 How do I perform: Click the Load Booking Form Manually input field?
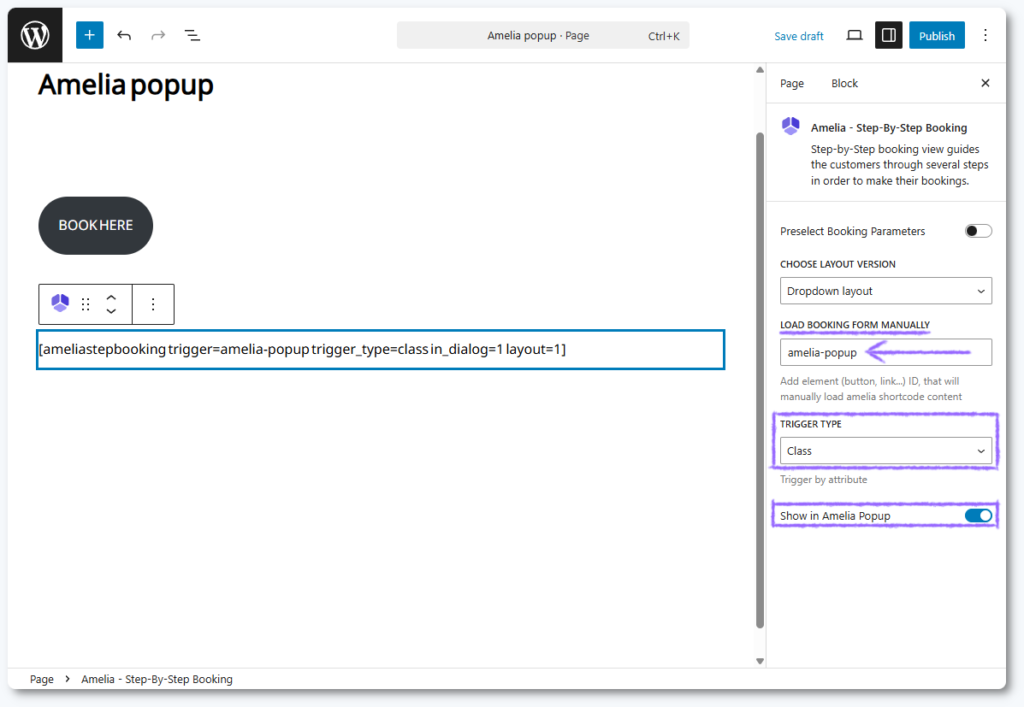[x=885, y=352]
